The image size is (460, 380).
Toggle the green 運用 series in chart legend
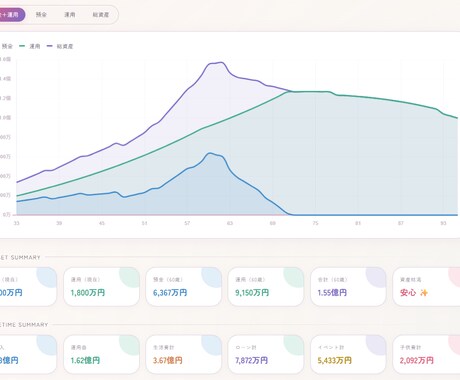[x=30, y=46]
